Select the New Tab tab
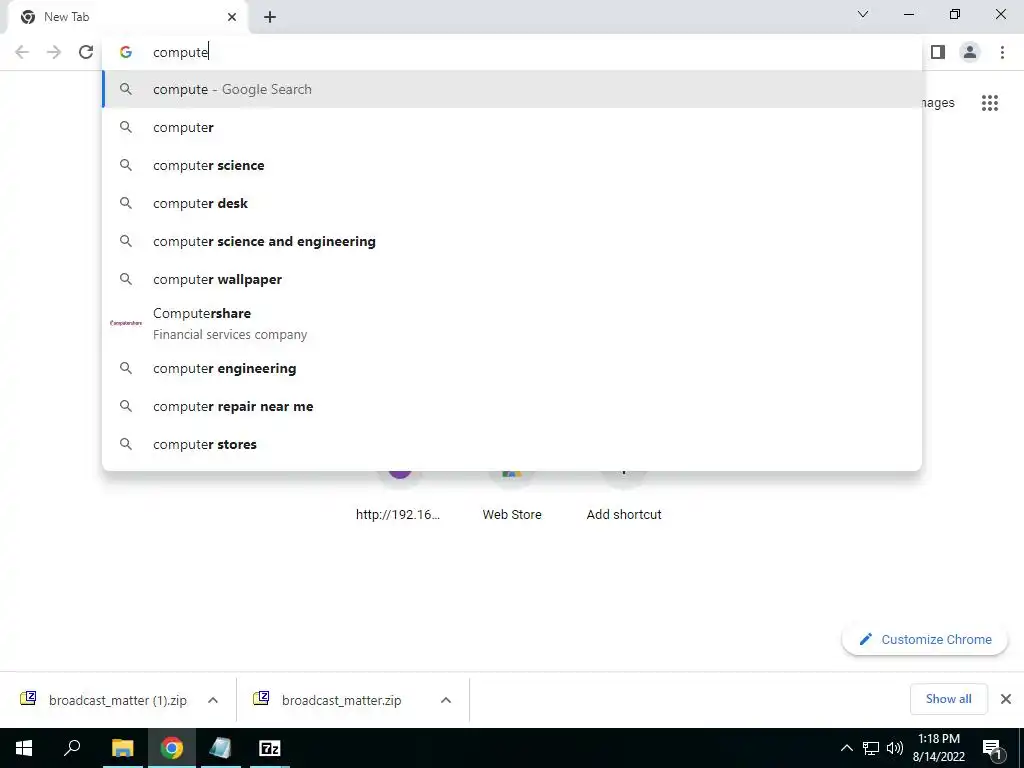Viewport: 1024px width, 768px height. tap(129, 17)
